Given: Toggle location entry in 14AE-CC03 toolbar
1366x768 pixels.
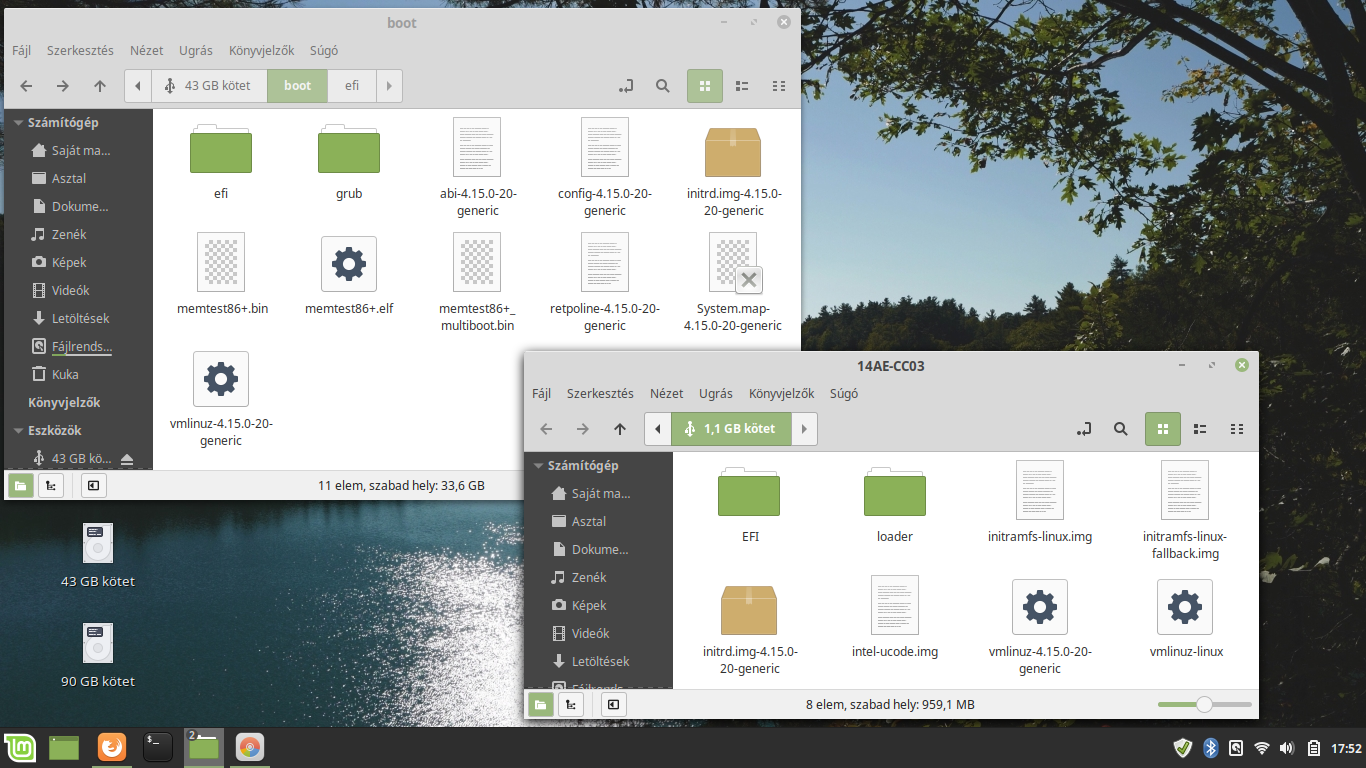Looking at the screenshot, I should click(1084, 429).
